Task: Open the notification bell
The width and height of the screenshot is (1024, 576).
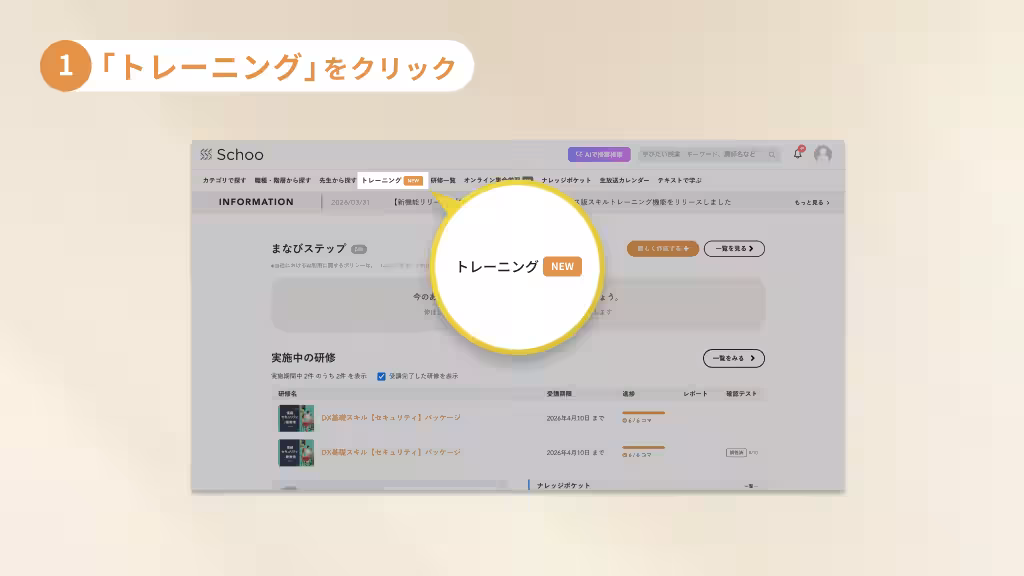Action: (x=798, y=153)
